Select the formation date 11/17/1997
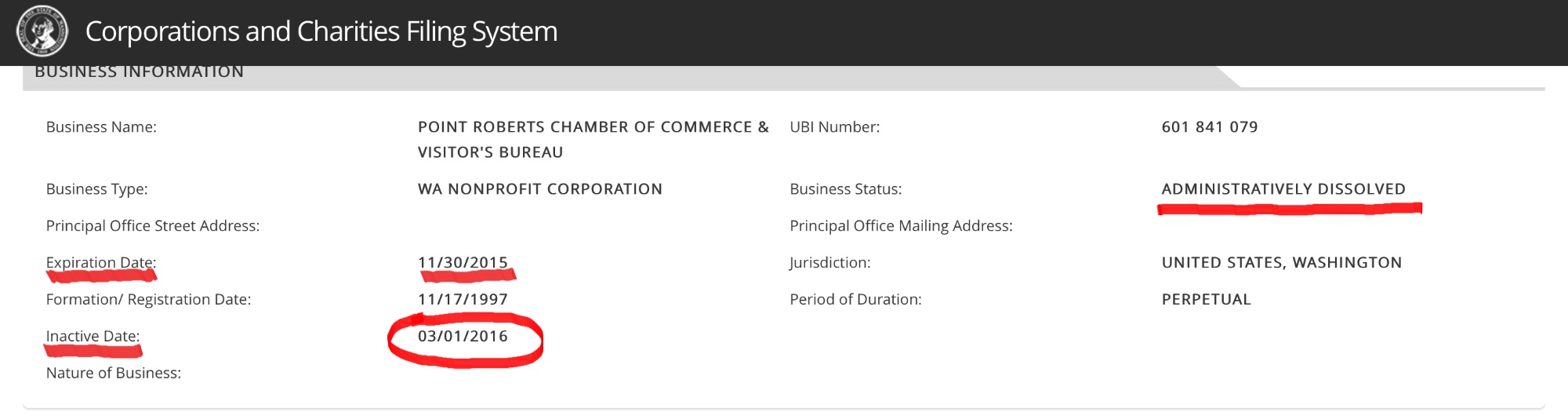 coord(463,299)
